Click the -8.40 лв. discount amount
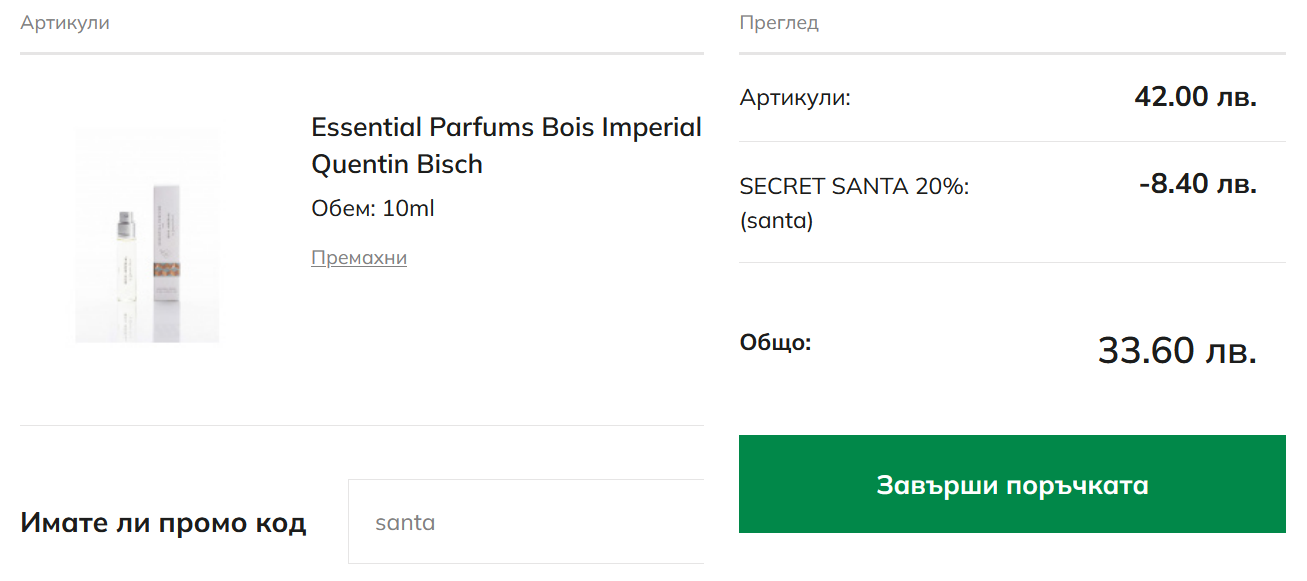The height and width of the screenshot is (581, 1307). point(1197,184)
